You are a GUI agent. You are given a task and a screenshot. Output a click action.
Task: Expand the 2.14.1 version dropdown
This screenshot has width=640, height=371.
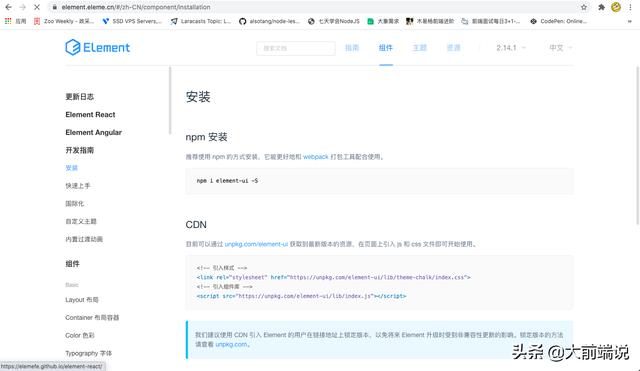tap(511, 48)
